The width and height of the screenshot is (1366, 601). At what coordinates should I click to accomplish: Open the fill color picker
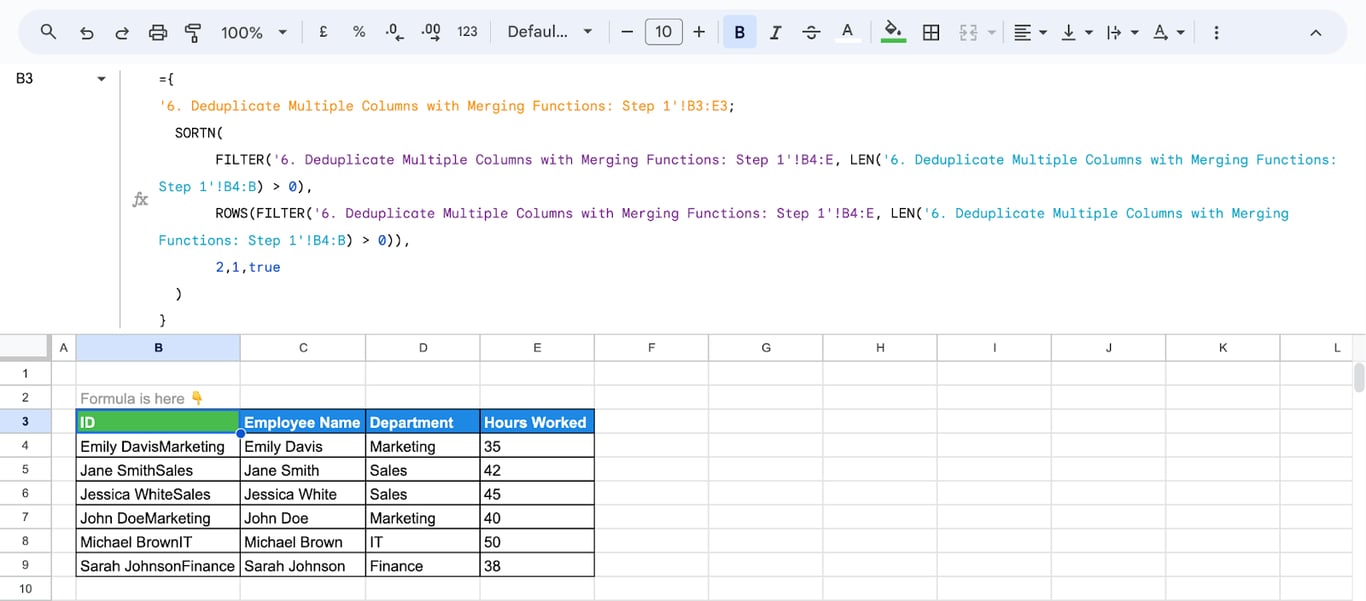[x=894, y=32]
